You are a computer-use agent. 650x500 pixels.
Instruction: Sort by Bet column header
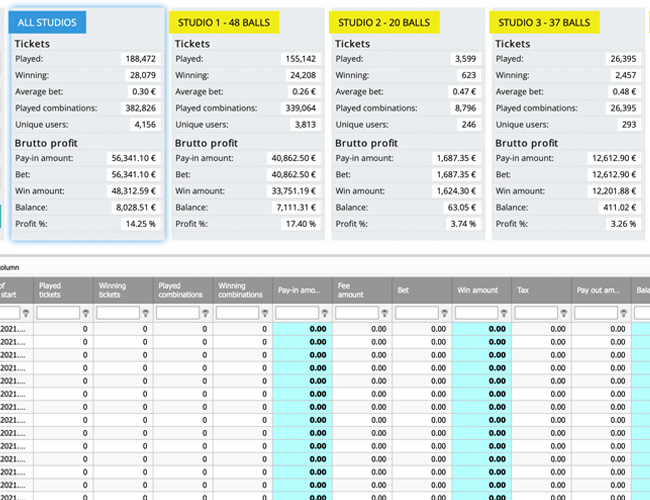pos(422,290)
